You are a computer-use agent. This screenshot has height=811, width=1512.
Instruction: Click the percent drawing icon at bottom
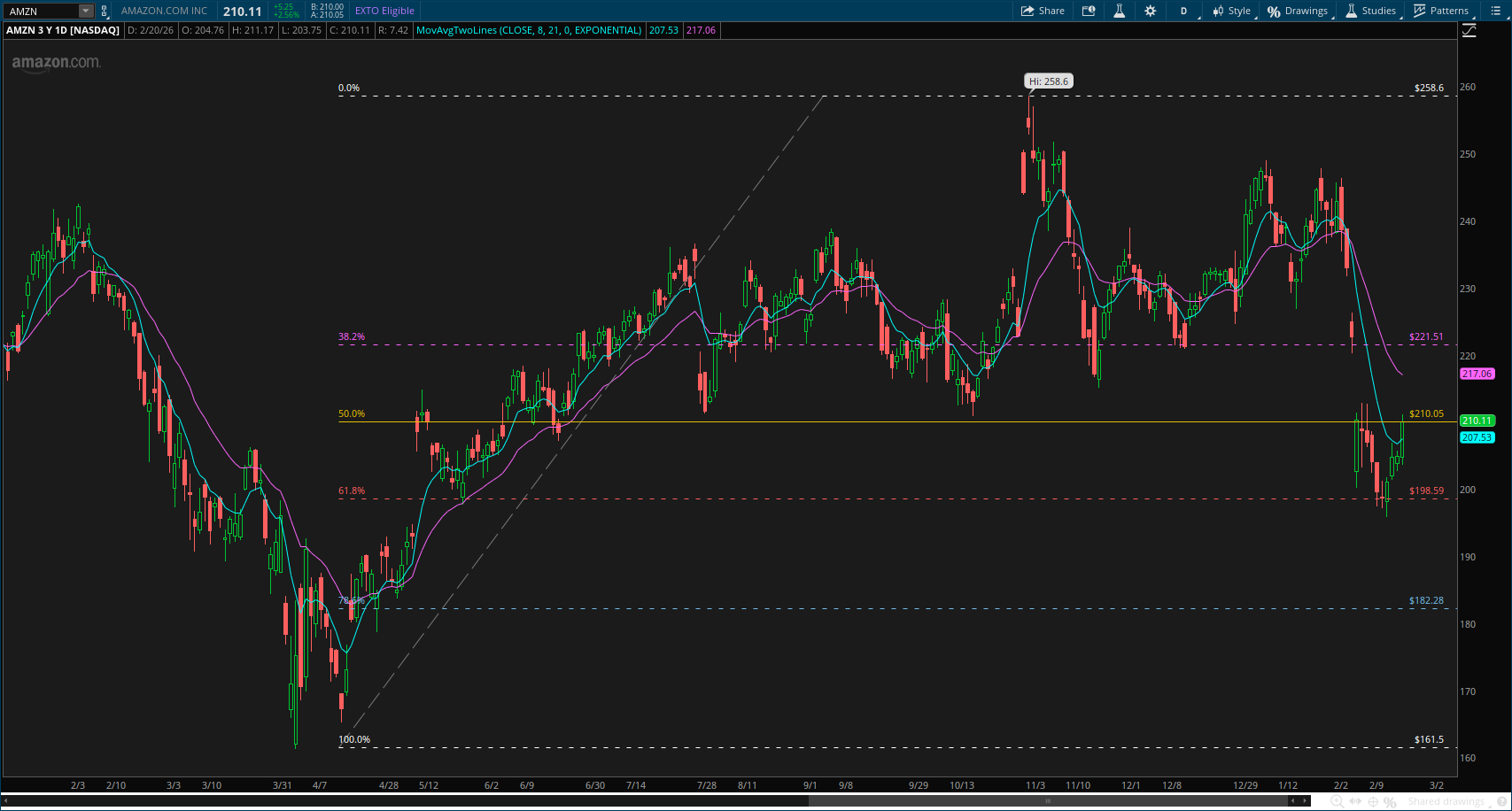tap(1390, 801)
